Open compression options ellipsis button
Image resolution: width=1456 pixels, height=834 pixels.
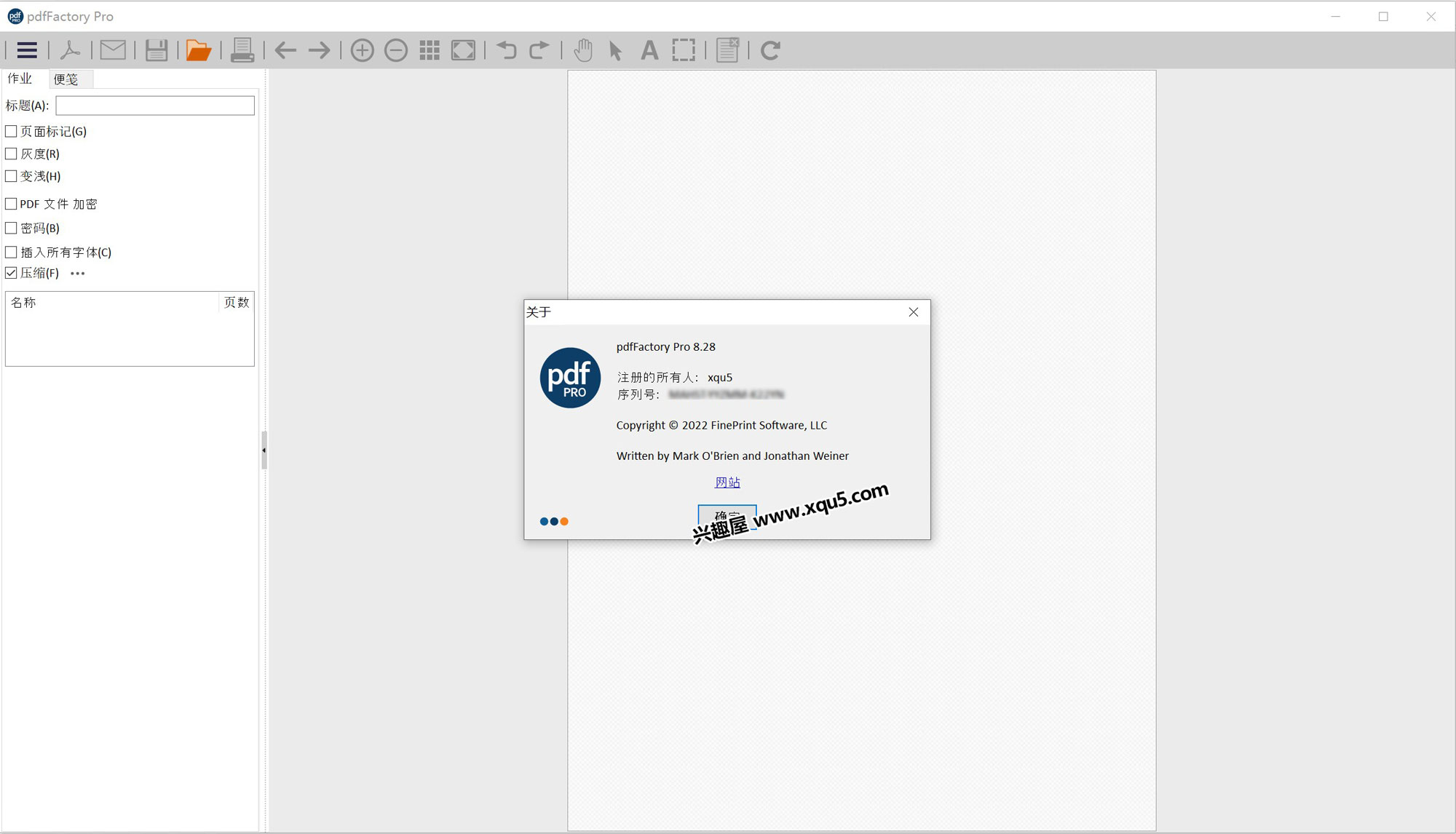click(78, 274)
